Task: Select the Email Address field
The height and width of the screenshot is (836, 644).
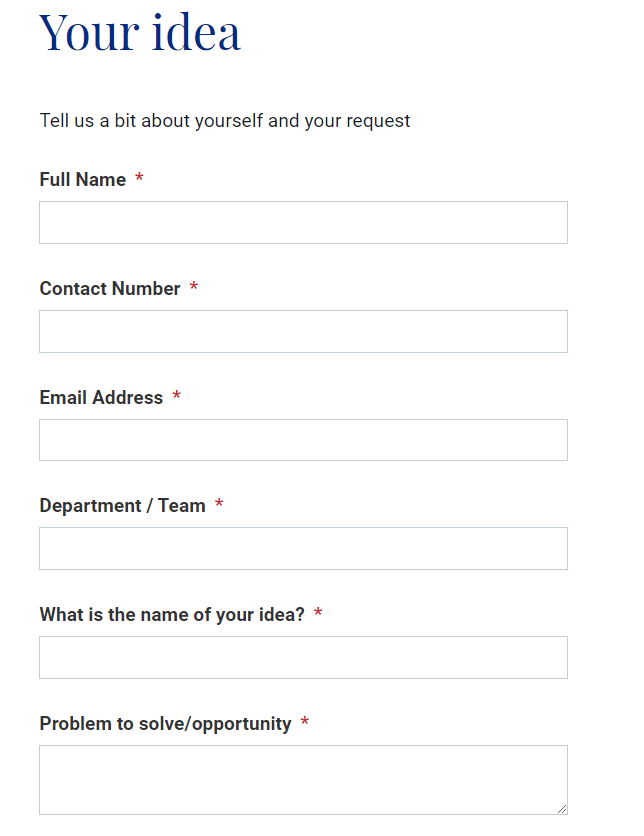Action: [x=303, y=440]
